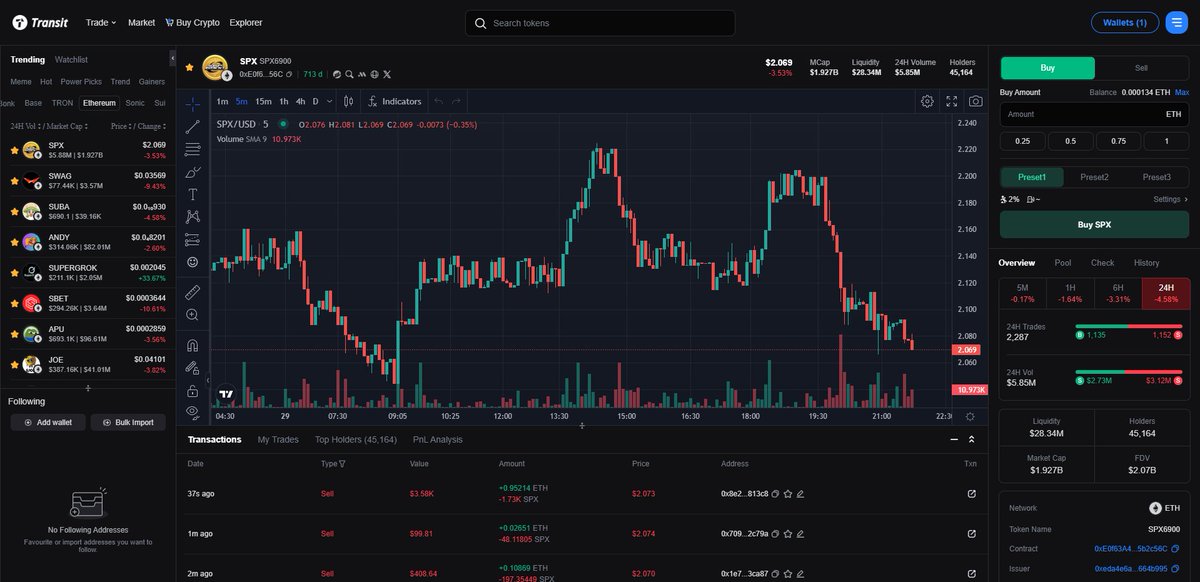Collapse the left trending sidebar

pyautogui.click(x=171, y=60)
